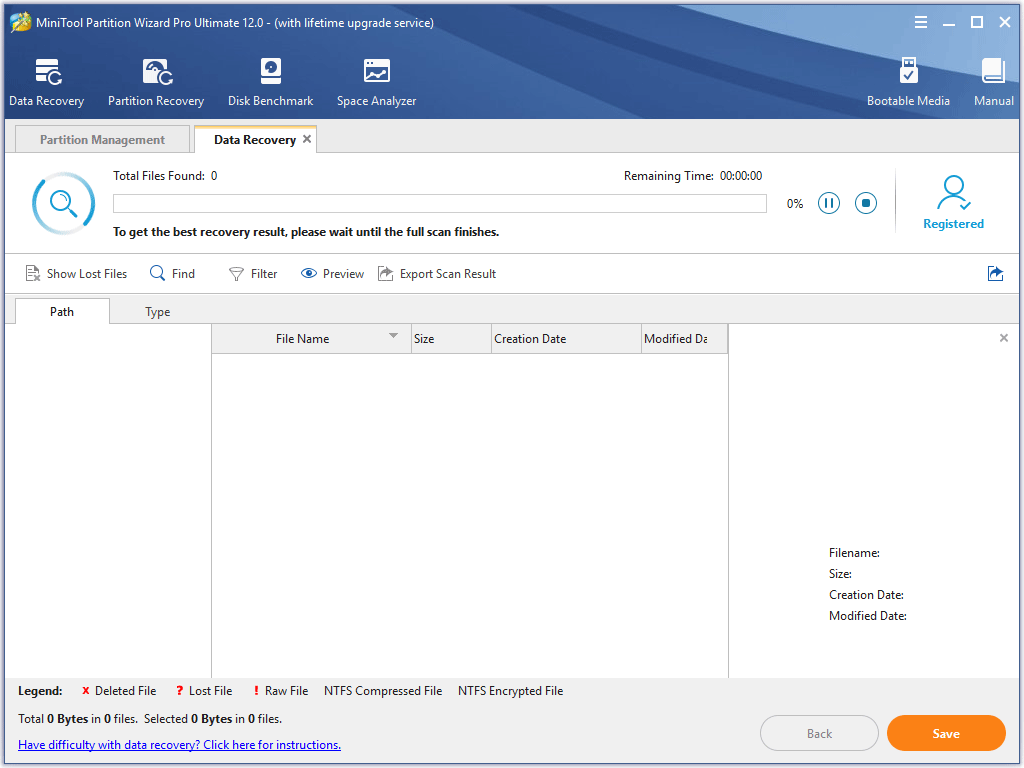Screen dimensions: 1024x768
Task: Click the Filename label in preview pane
Action: (x=854, y=553)
